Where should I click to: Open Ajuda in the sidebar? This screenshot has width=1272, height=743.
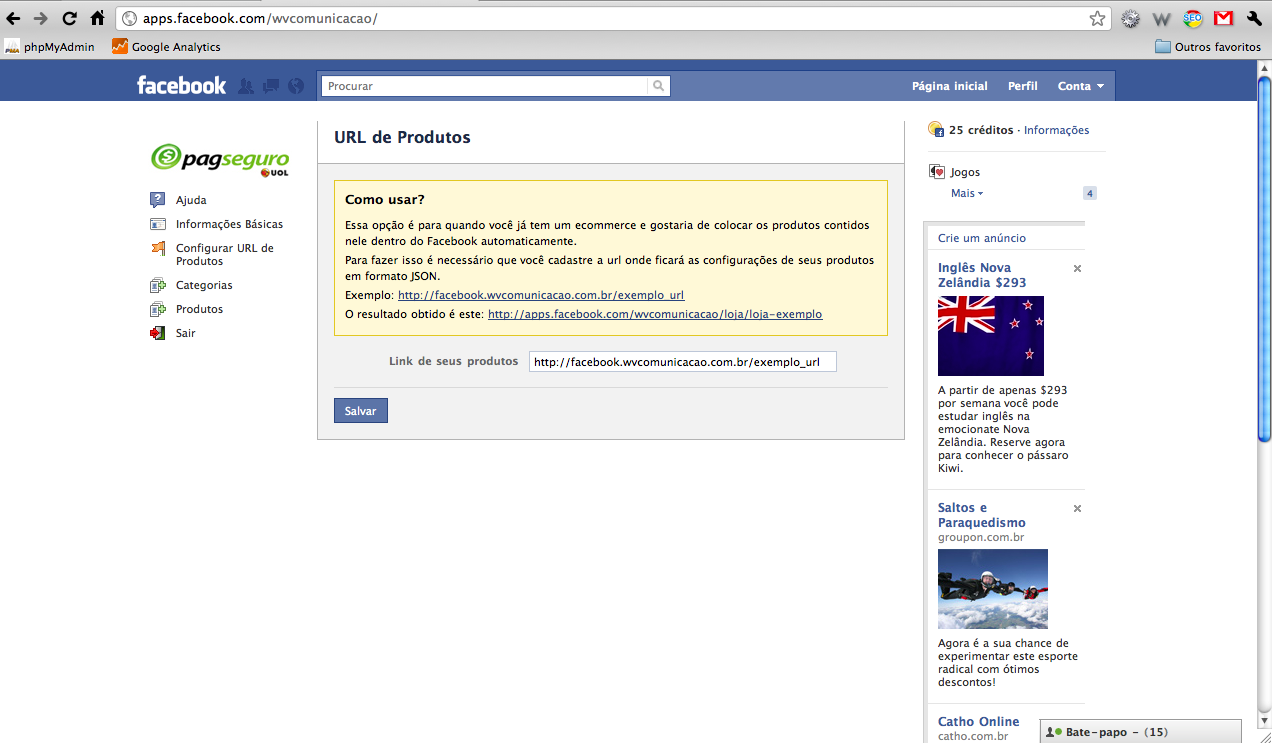(191, 200)
